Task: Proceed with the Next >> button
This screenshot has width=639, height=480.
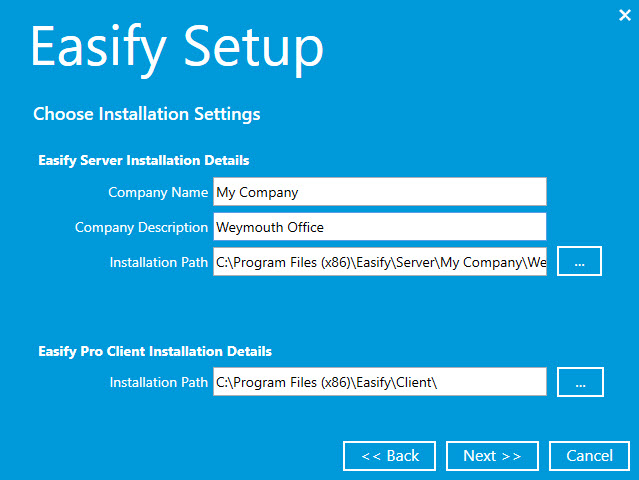Action: pyautogui.click(x=492, y=456)
